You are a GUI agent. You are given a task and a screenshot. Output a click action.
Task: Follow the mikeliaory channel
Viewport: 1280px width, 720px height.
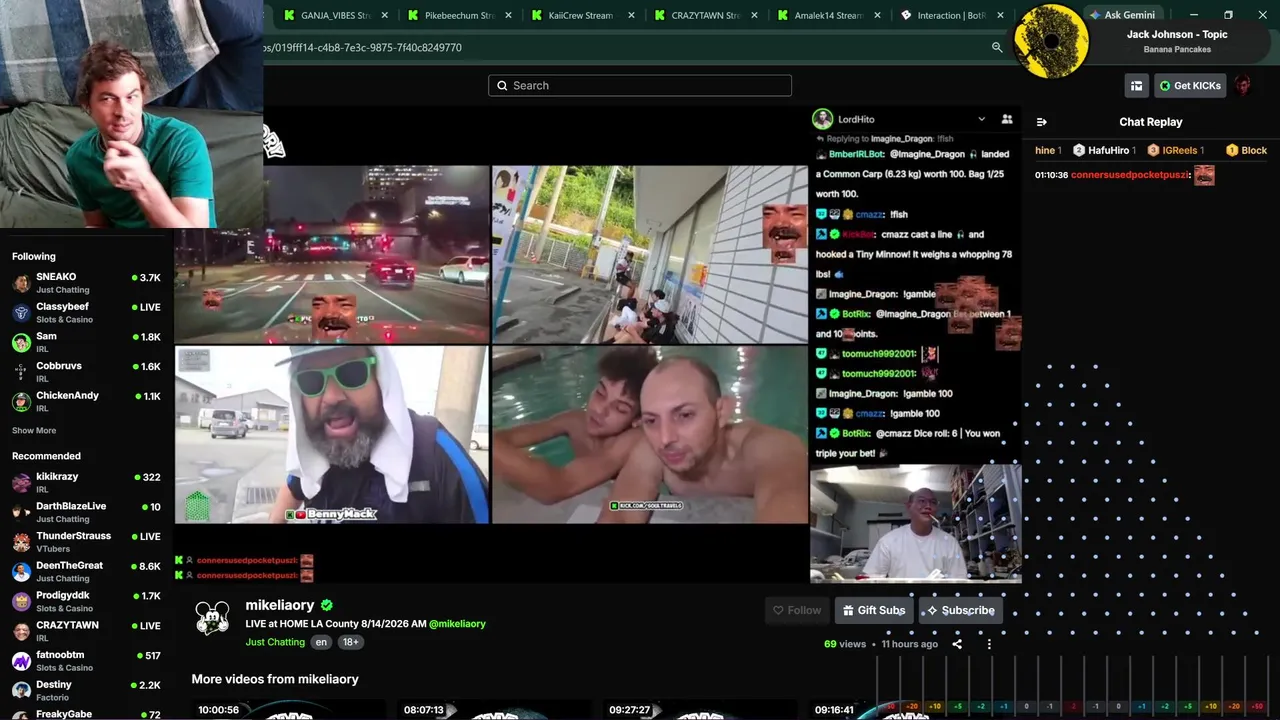click(x=797, y=610)
